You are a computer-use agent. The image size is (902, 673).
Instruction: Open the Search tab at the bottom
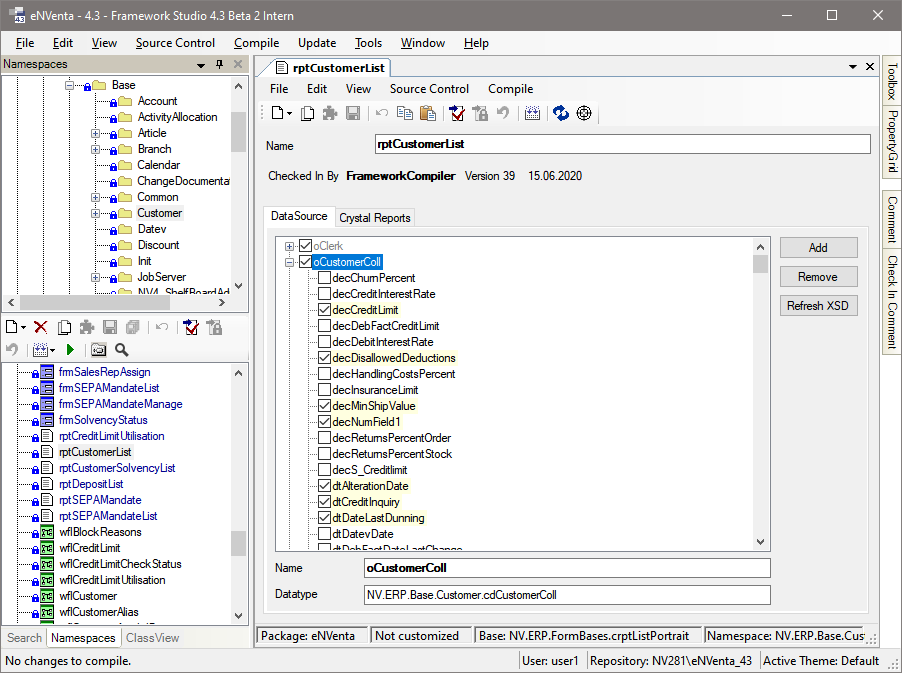(24, 638)
